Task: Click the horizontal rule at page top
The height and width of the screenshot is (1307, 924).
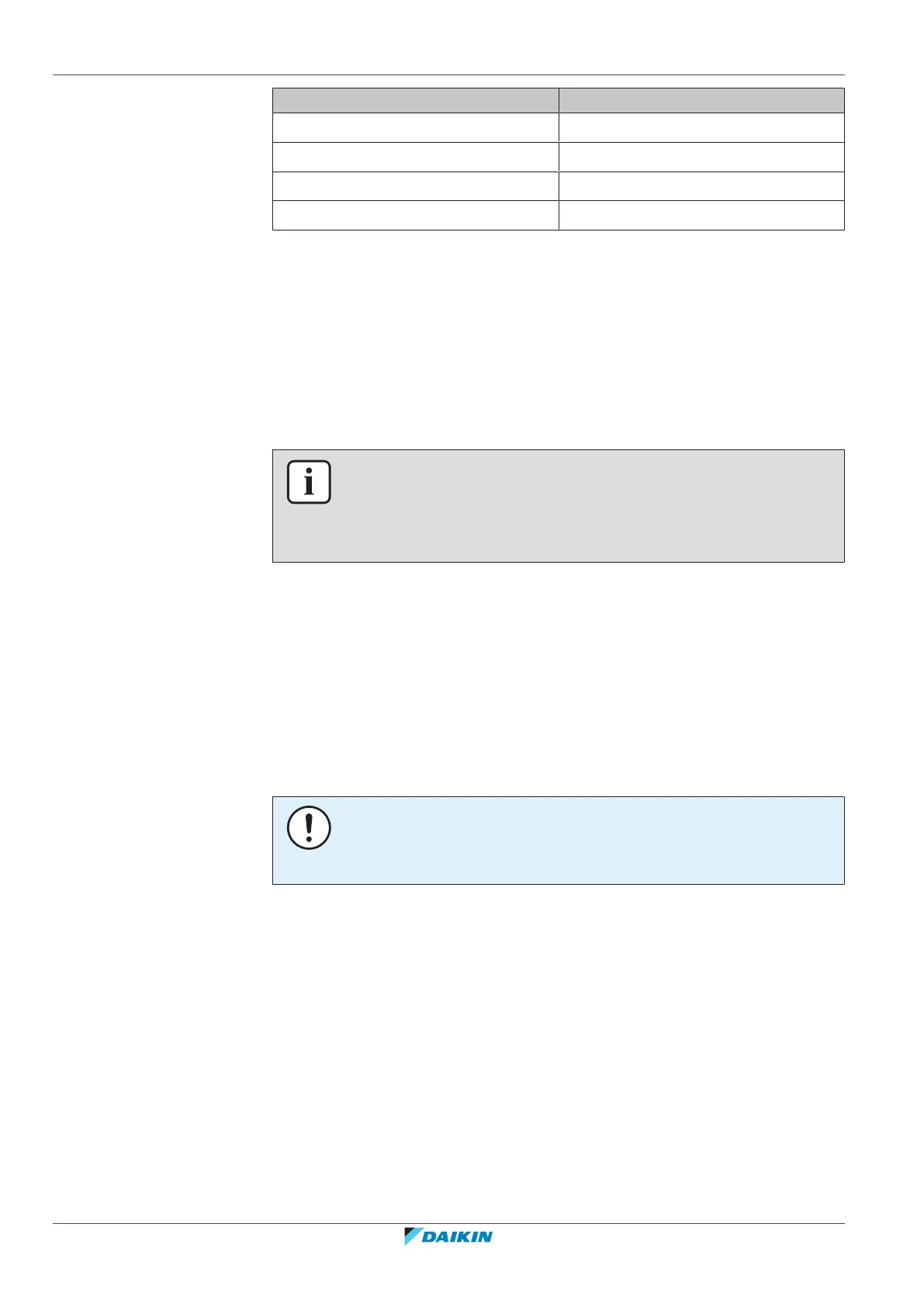Action: (448, 75)
